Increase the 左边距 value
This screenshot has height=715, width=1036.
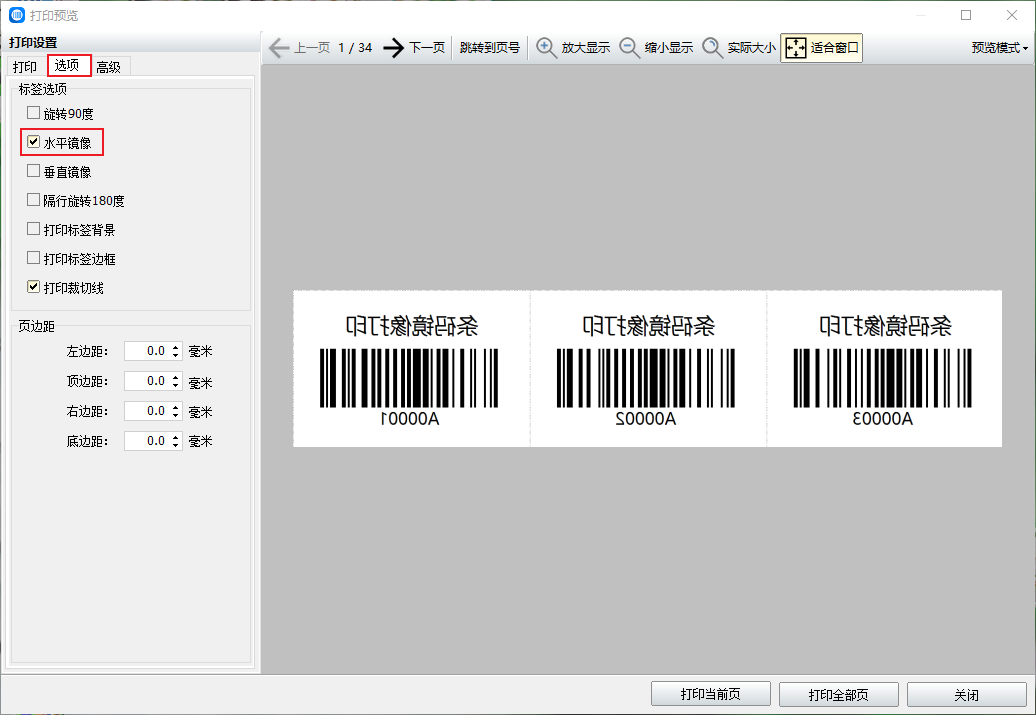pos(176,347)
